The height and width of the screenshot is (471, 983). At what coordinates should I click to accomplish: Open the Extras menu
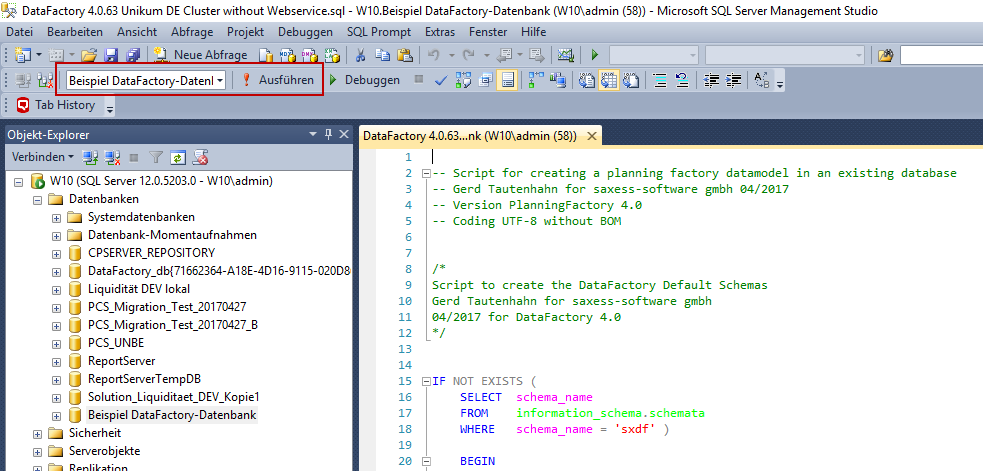[x=439, y=32]
